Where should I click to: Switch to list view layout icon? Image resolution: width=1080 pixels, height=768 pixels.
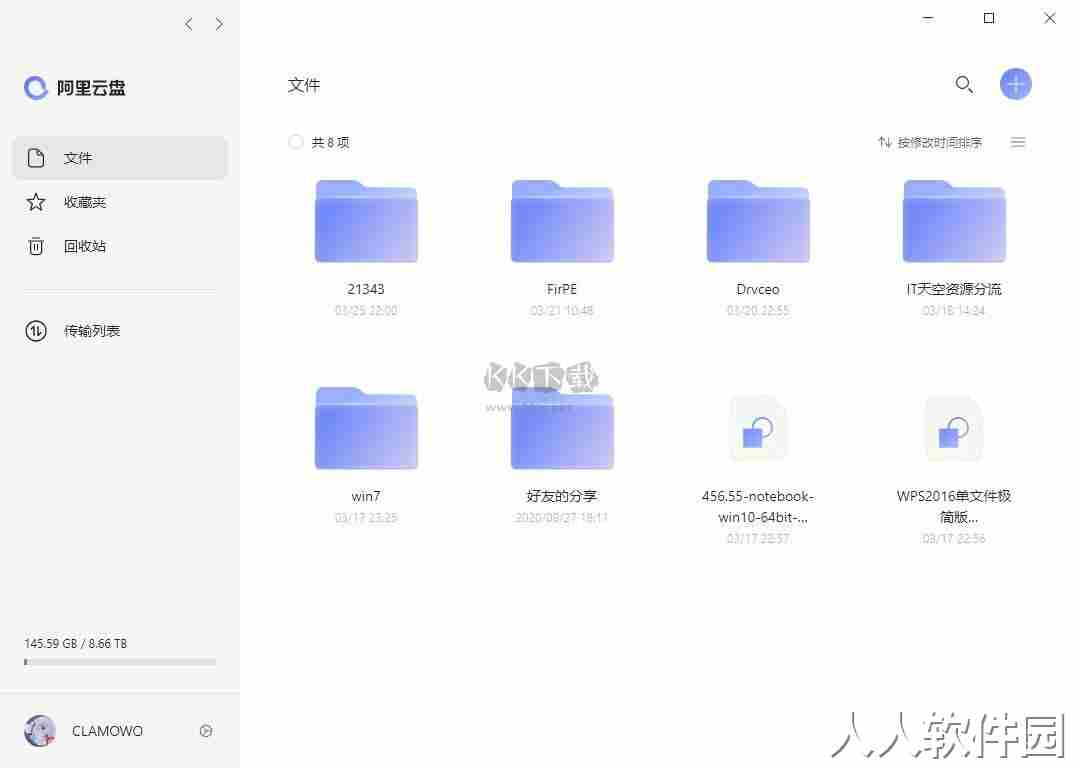pyautogui.click(x=1018, y=143)
